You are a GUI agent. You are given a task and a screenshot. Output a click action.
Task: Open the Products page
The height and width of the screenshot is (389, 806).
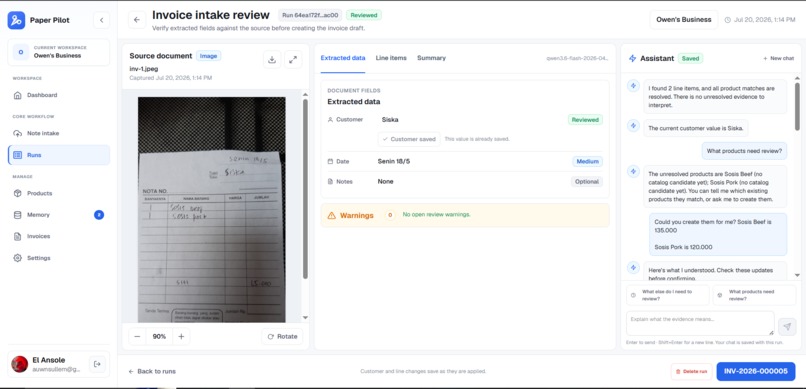tap(59, 193)
